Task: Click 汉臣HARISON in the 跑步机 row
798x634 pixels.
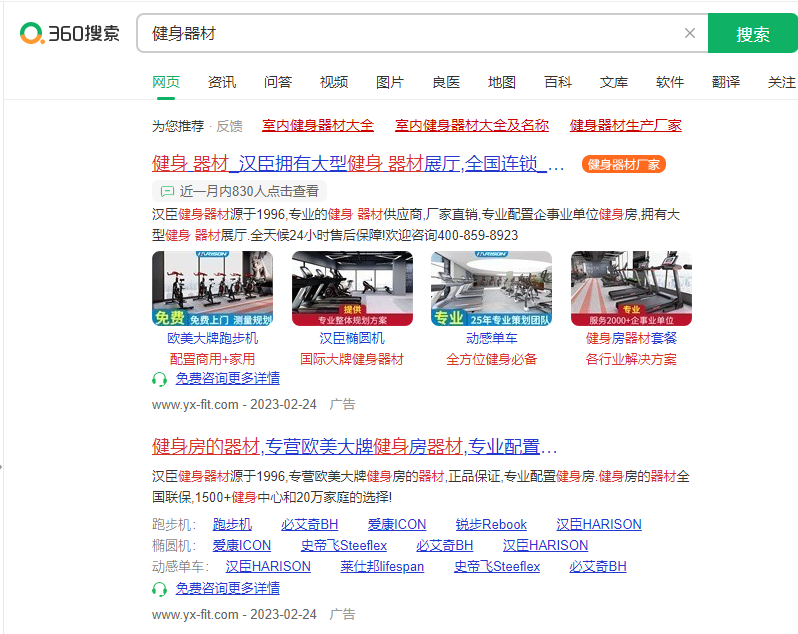Action: tap(599, 524)
